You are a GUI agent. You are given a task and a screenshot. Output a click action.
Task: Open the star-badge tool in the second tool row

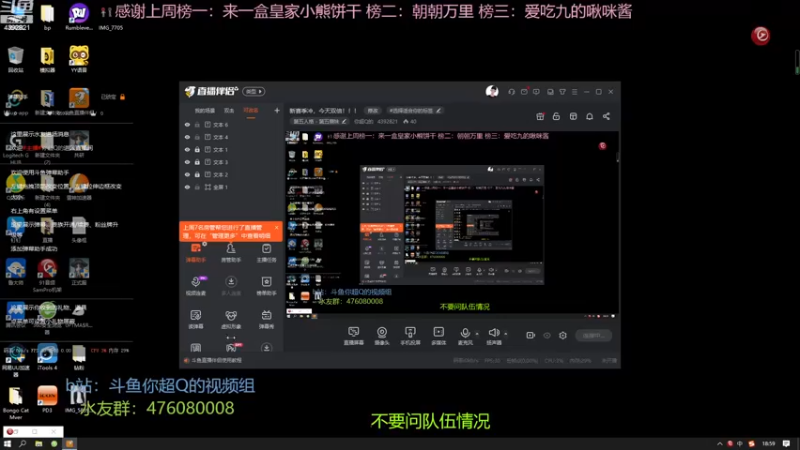click(x=266, y=286)
